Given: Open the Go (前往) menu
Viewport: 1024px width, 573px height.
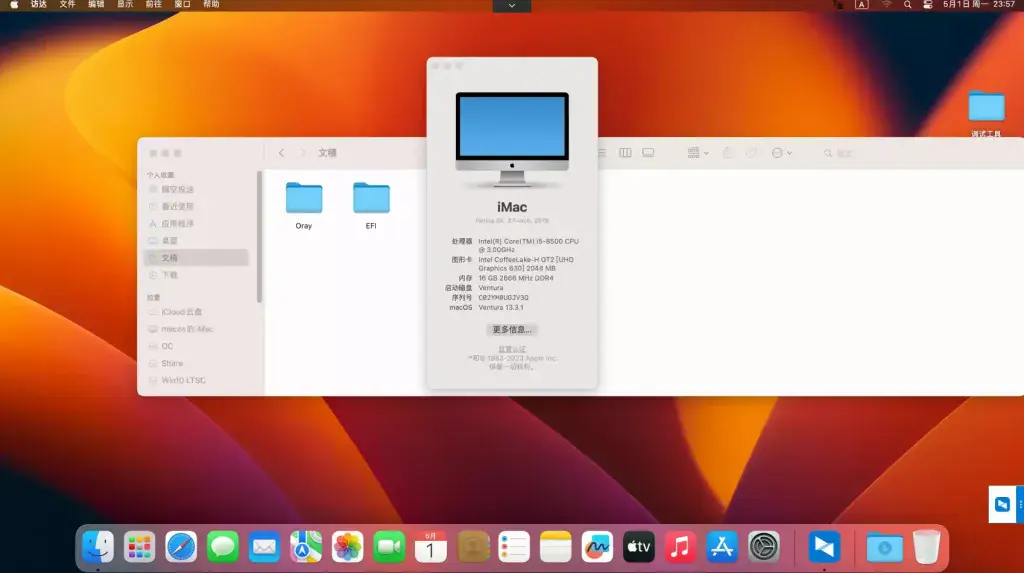Looking at the screenshot, I should click(x=153, y=5).
